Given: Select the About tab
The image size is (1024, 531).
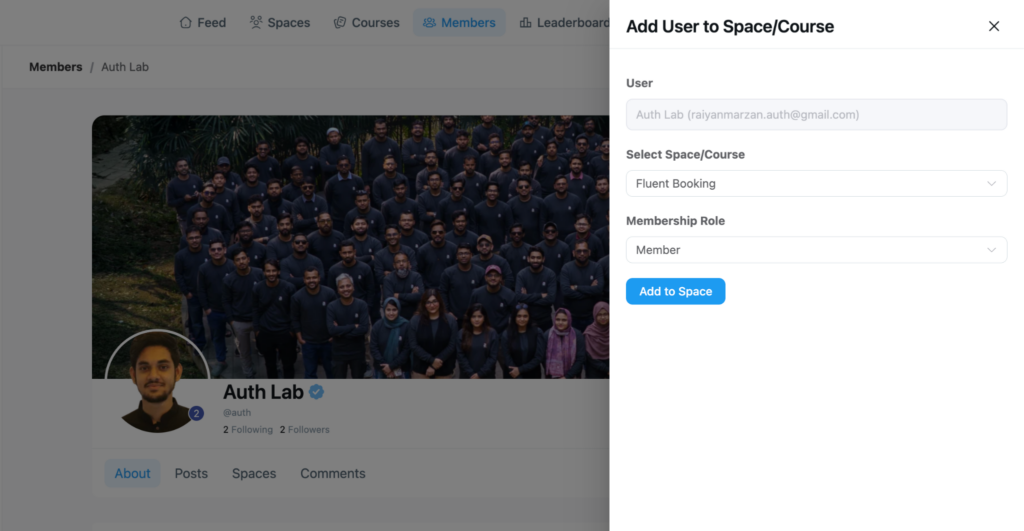Looking at the screenshot, I should (132, 473).
